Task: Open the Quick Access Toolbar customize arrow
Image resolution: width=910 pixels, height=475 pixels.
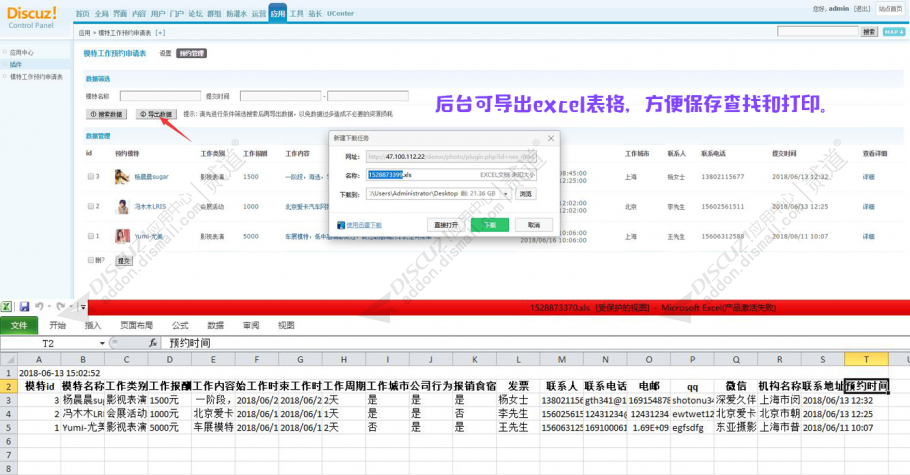Action: tap(83, 307)
